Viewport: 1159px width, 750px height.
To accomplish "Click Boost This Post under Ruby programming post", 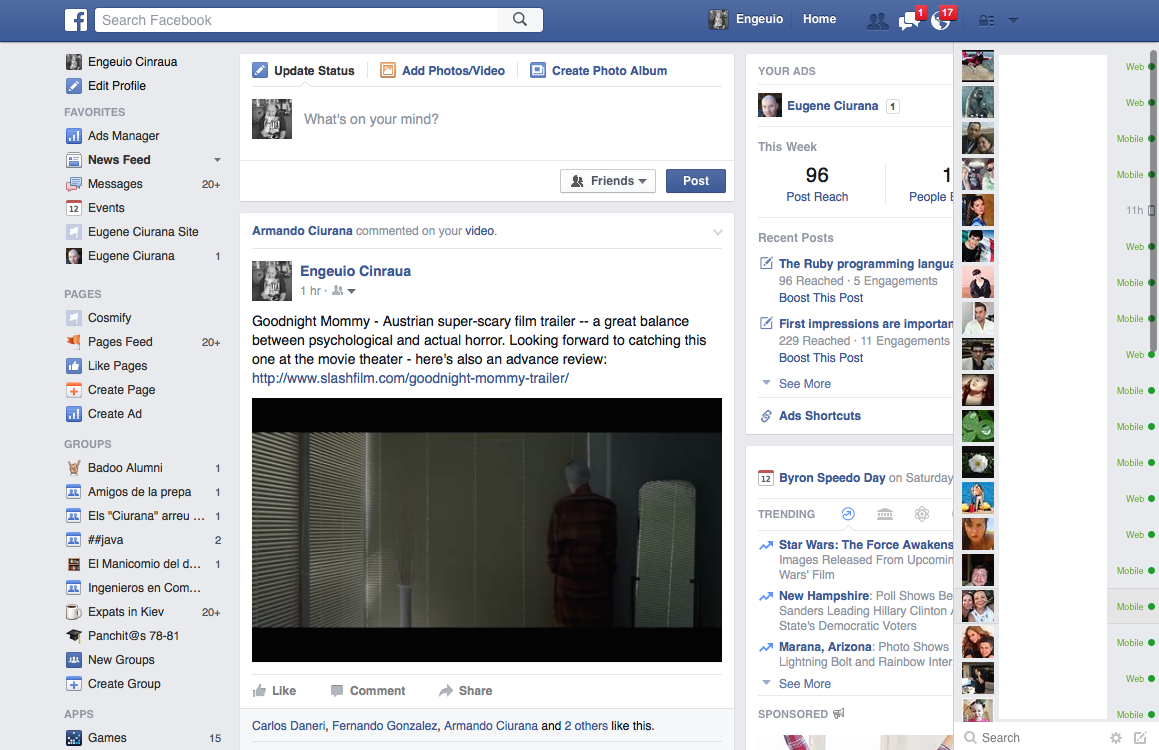I will 820,298.
